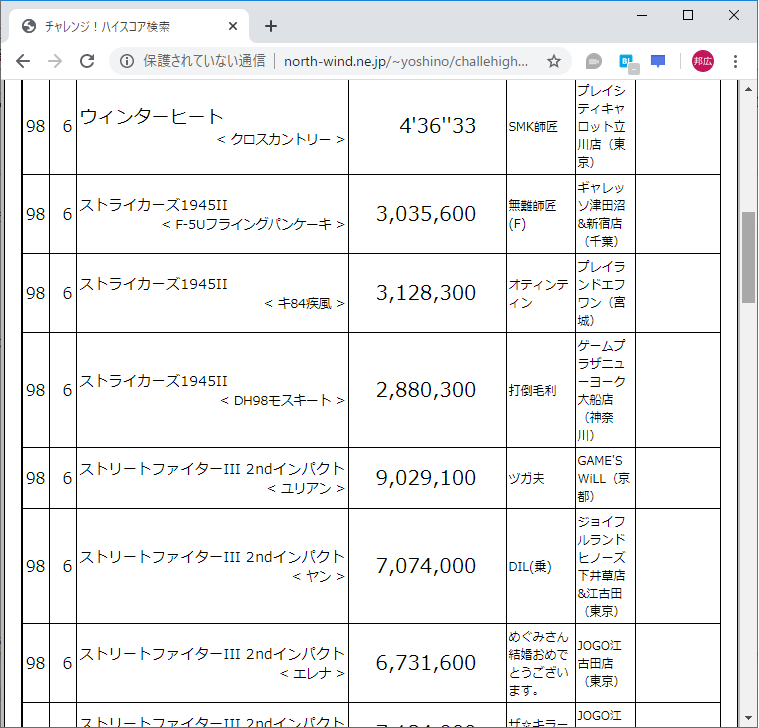Click the address bar URL north-wind.ne.jp
The image size is (759, 728).
tap(406, 61)
